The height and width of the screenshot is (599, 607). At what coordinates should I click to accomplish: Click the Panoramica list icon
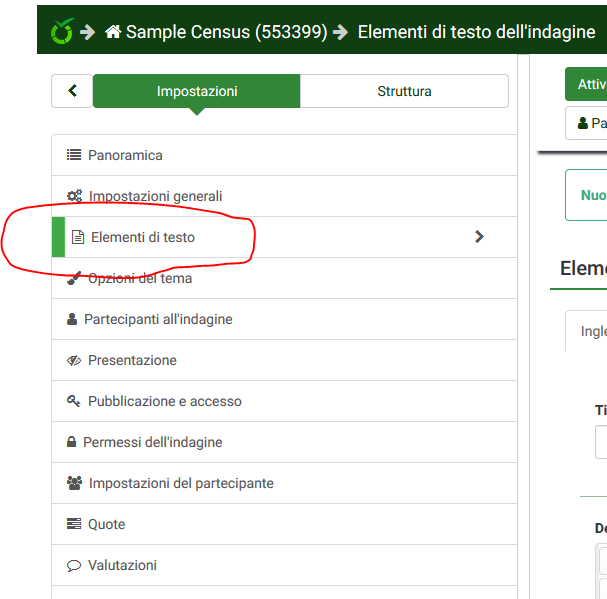[74, 155]
